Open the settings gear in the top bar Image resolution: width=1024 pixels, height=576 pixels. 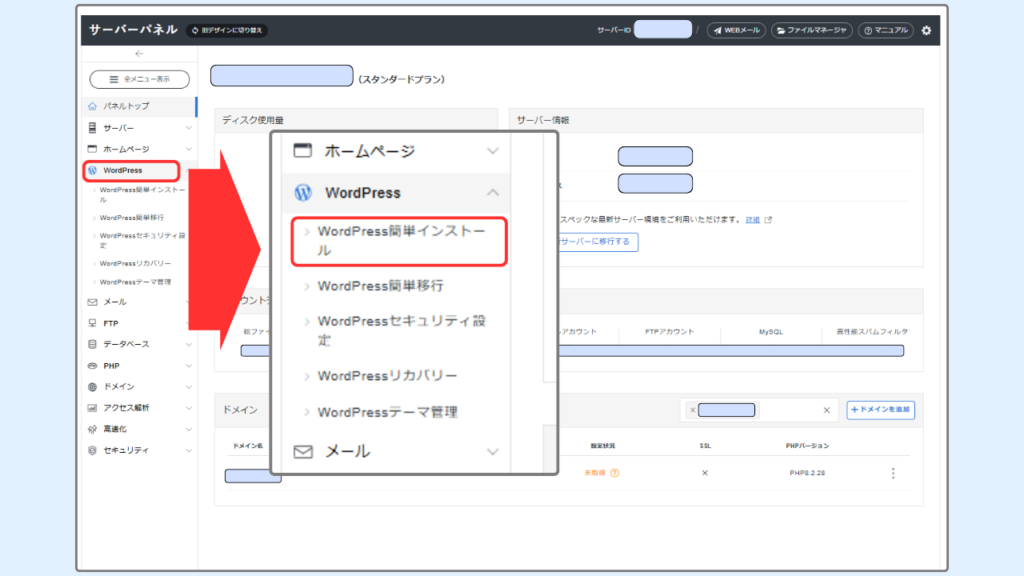925,30
